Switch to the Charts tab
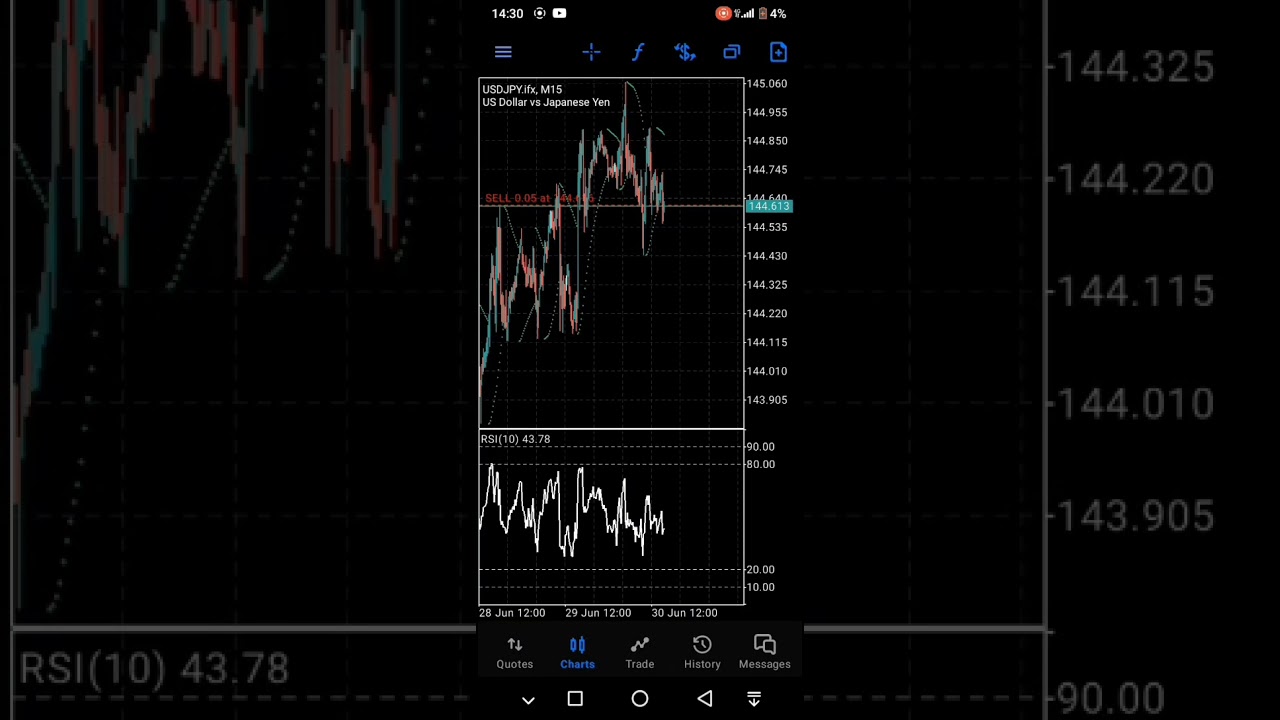 pos(577,652)
